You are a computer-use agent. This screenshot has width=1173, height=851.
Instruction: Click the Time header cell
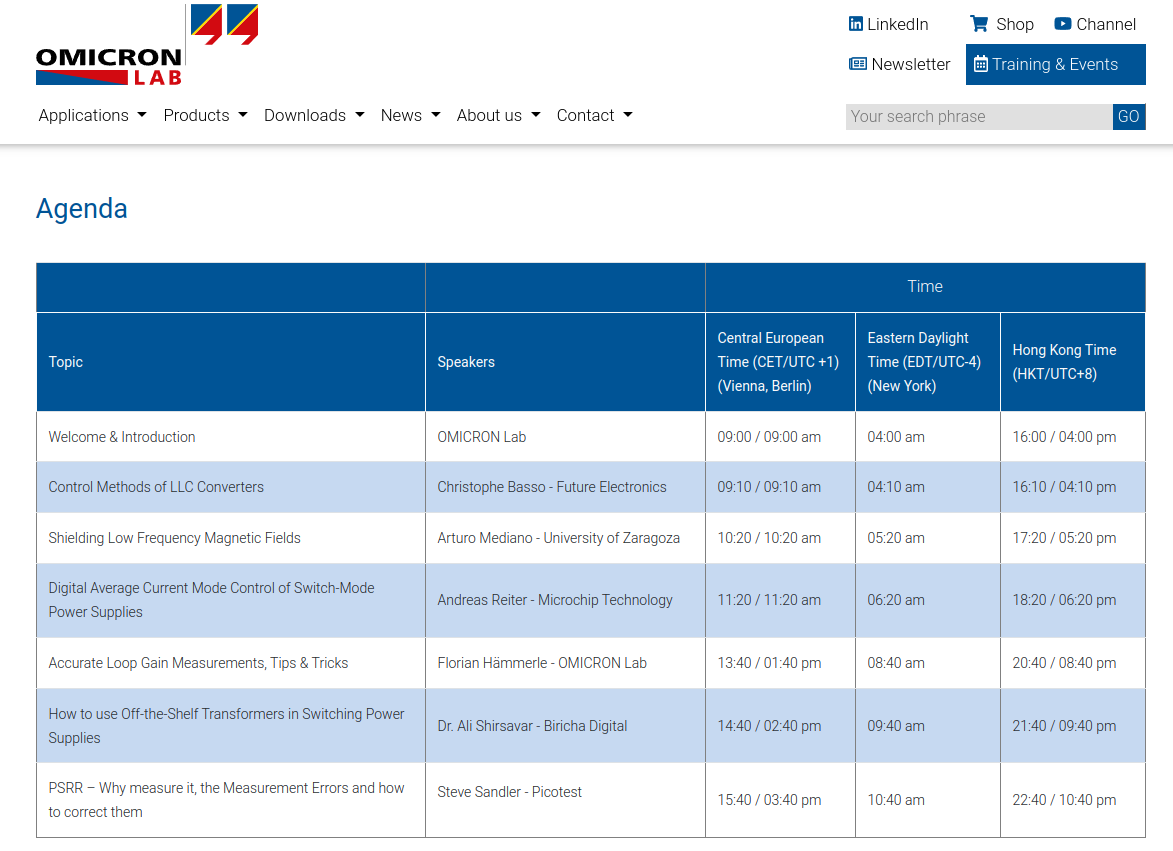tap(925, 287)
